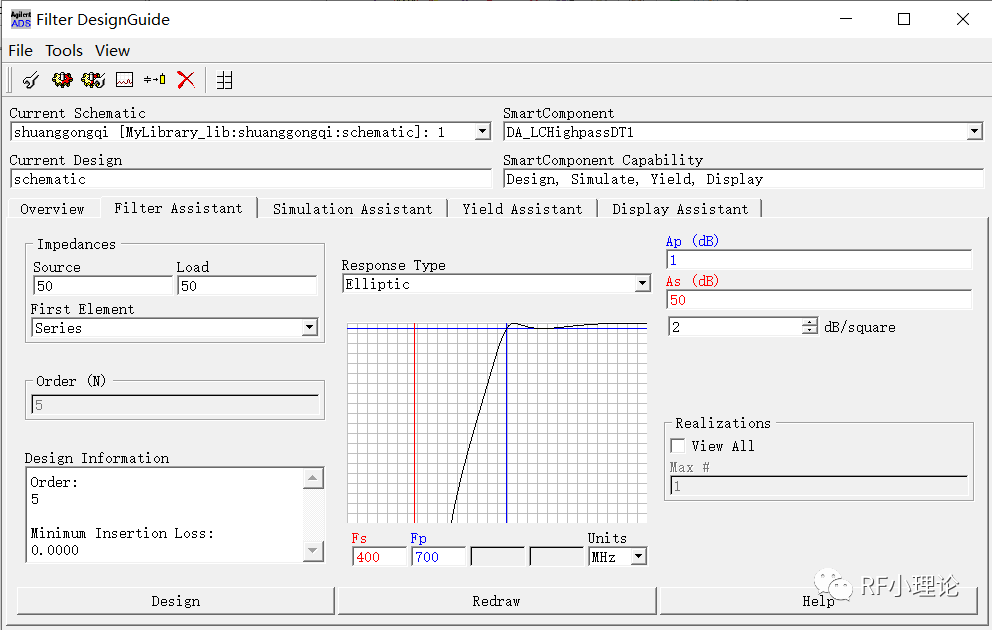Click the Help button
The width and height of the screenshot is (992, 630).
point(819,601)
